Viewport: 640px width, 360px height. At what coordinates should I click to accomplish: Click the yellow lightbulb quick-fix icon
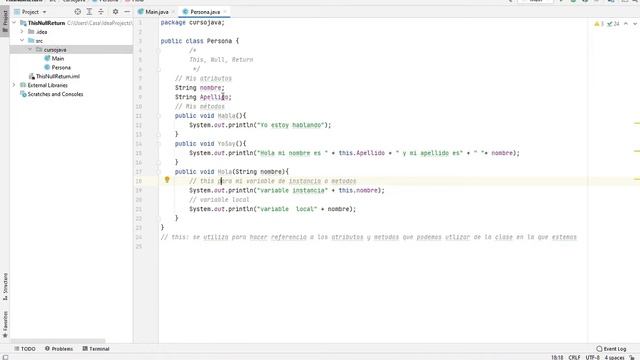click(x=167, y=180)
